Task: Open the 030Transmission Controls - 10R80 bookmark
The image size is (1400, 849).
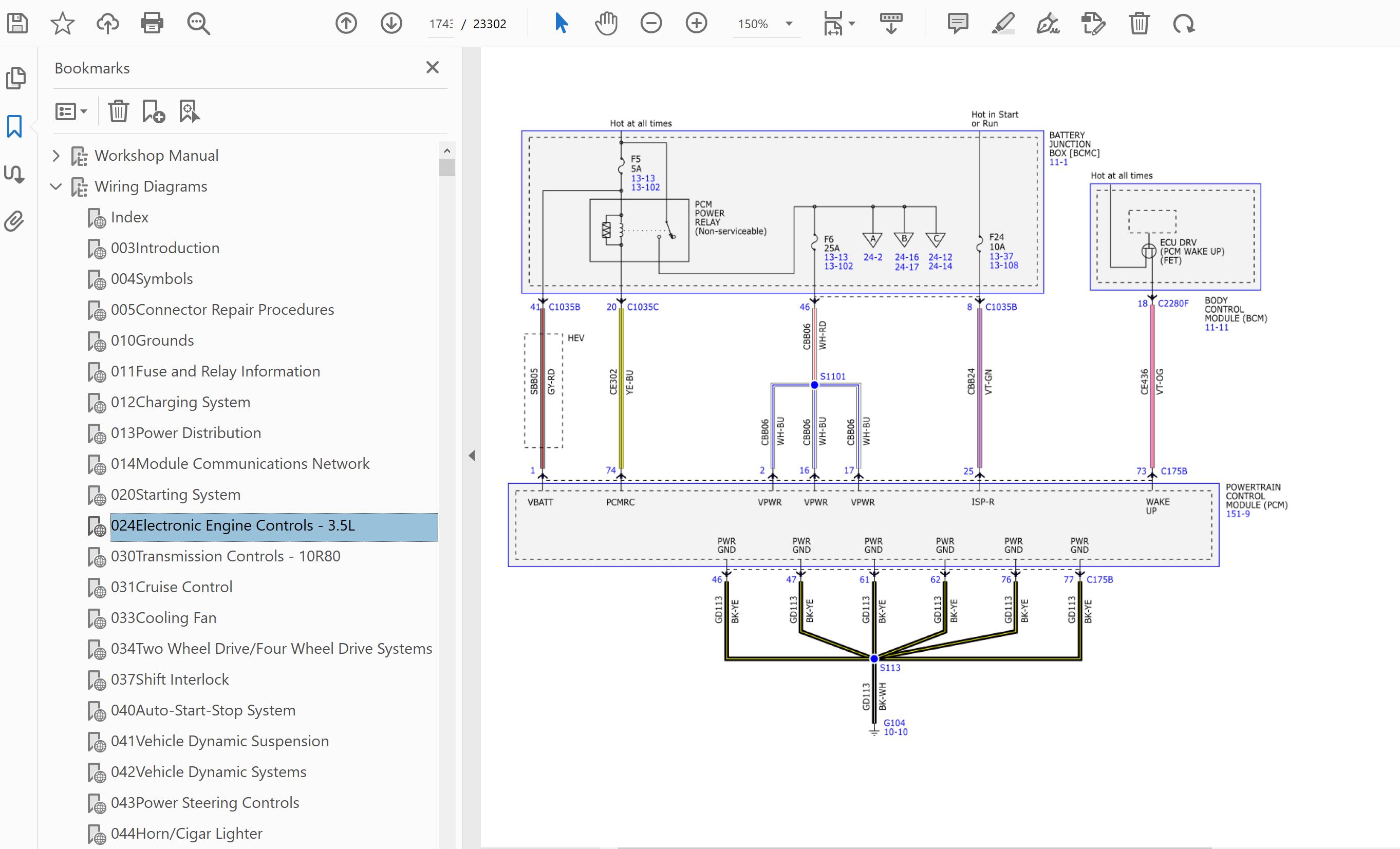Action: click(226, 556)
